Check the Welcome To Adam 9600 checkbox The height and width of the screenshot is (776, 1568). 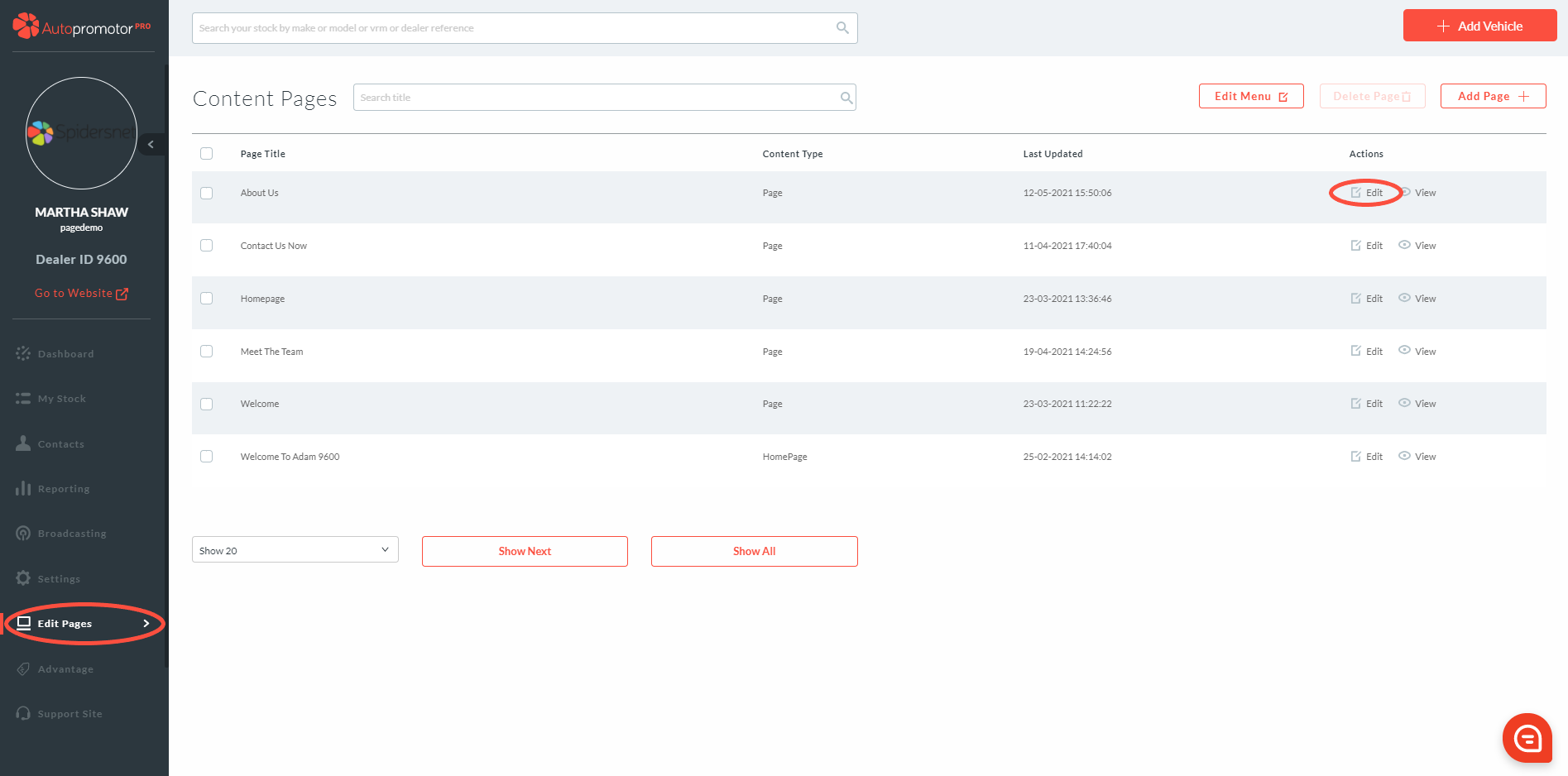click(207, 457)
